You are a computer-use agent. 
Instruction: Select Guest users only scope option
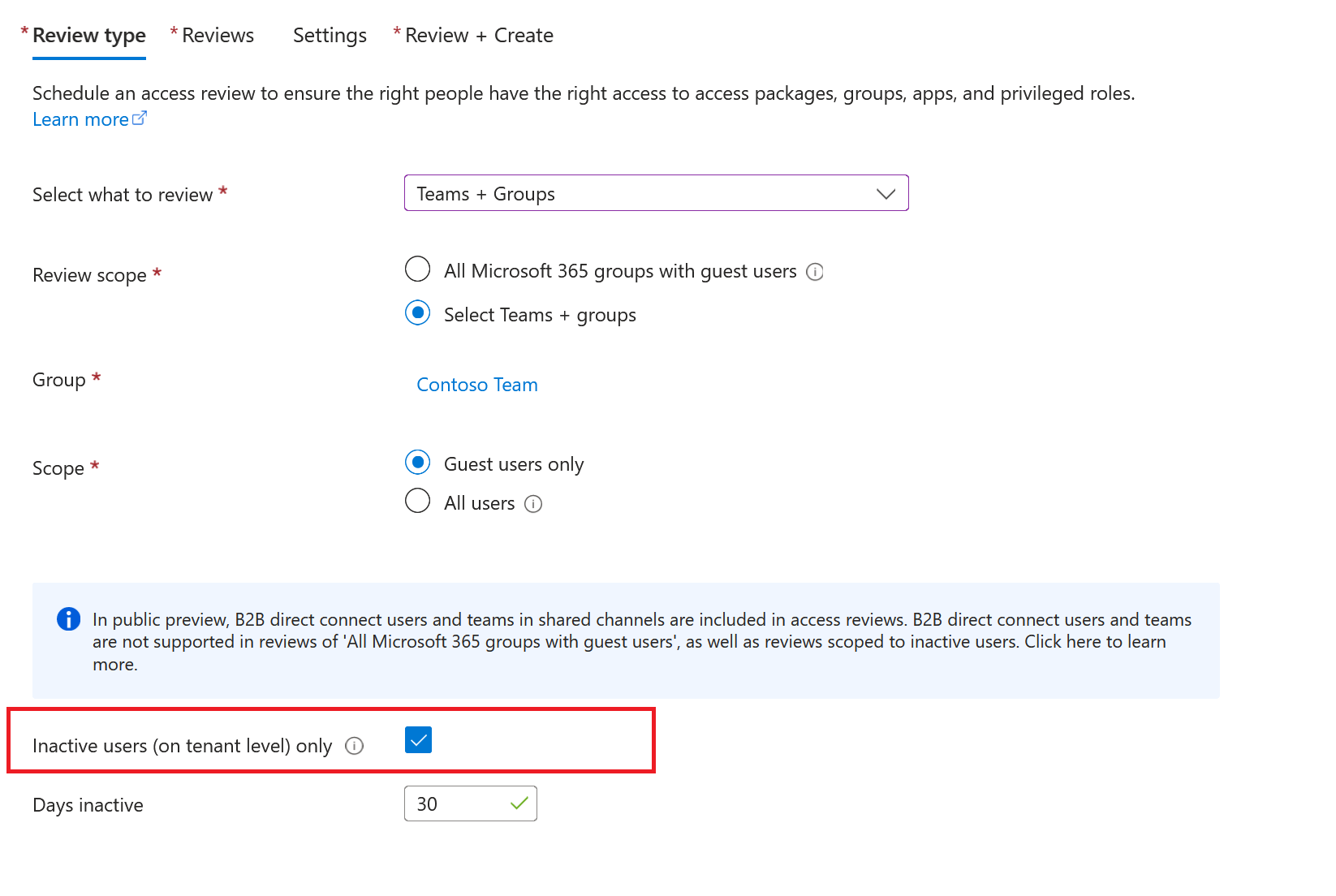[418, 463]
